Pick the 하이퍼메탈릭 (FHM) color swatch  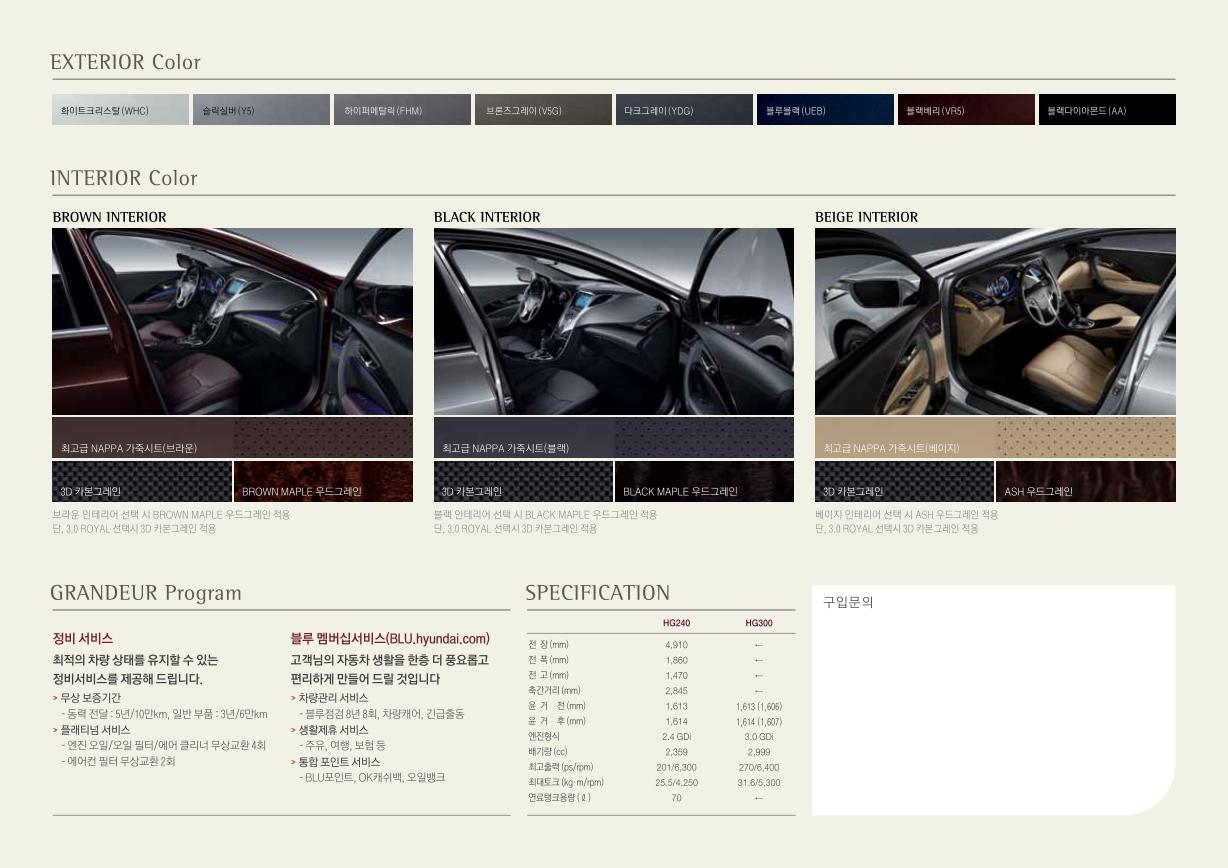(x=402, y=110)
